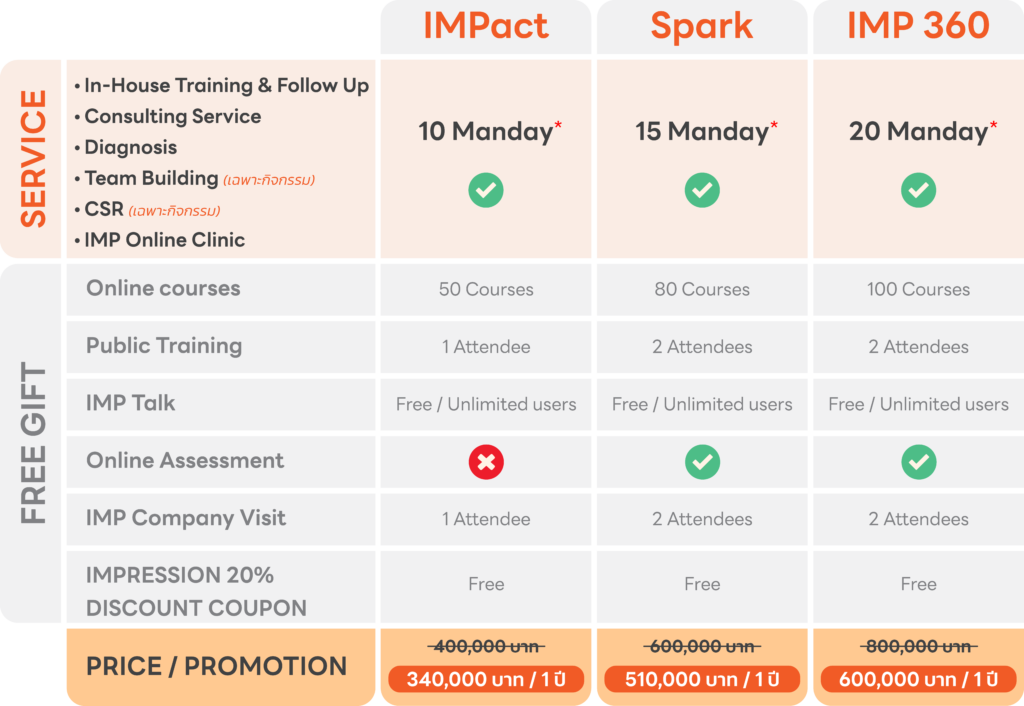Click the Consulting Service list item
Image resolution: width=1024 pixels, height=706 pixels.
click(172, 117)
